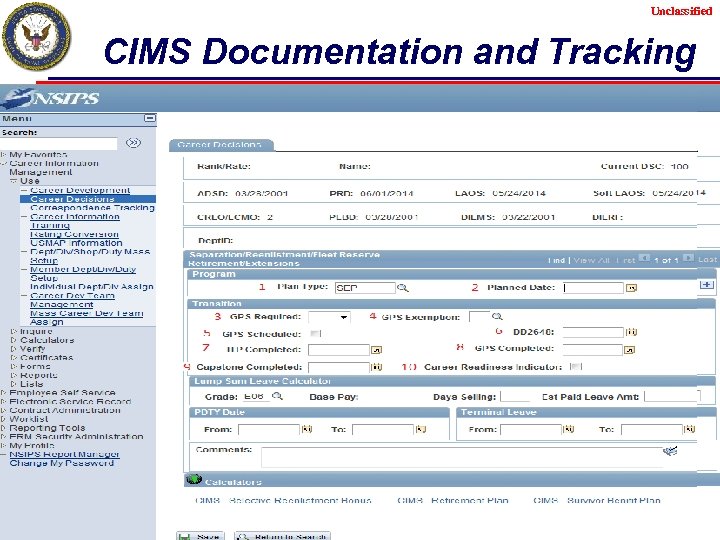Open Change My Password link
Screen dimensions: 720x540
62,463
